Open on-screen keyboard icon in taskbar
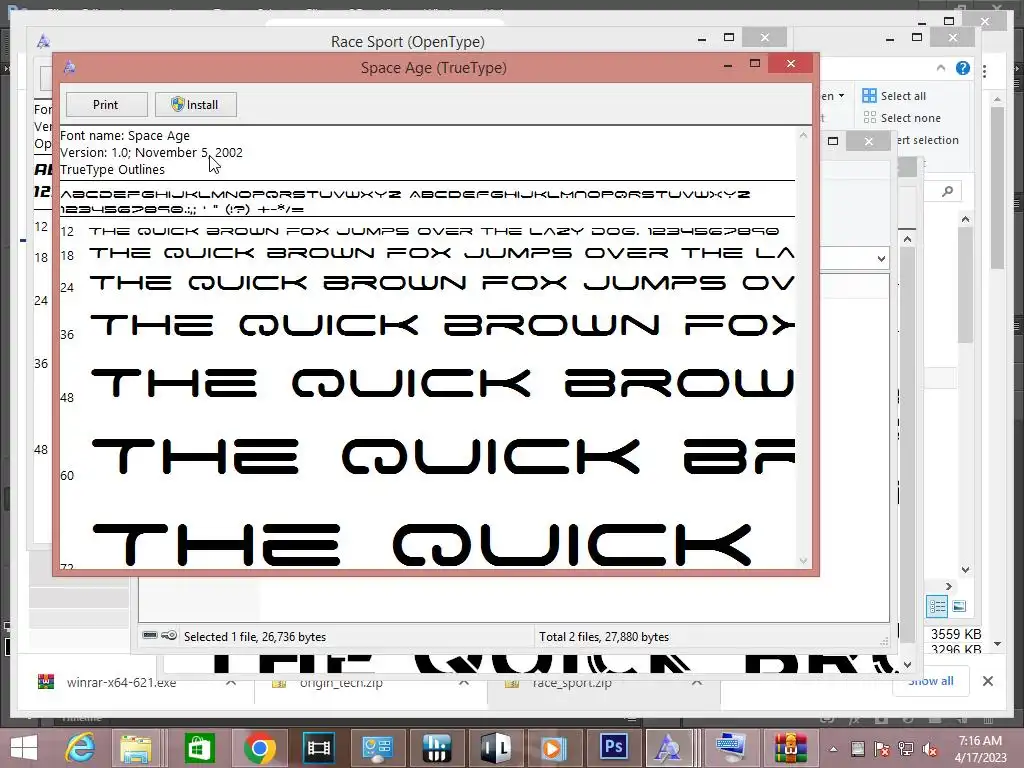The width and height of the screenshot is (1024, 768). point(730,748)
